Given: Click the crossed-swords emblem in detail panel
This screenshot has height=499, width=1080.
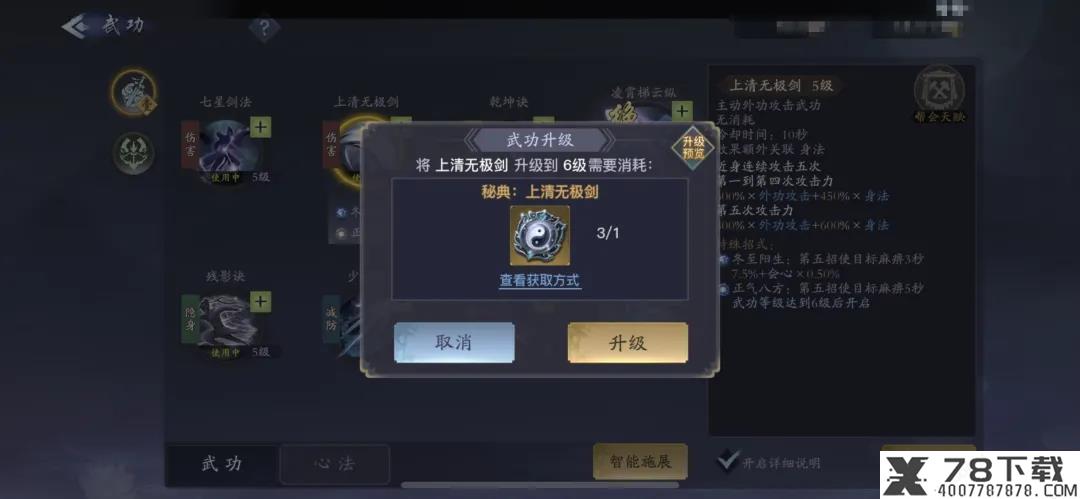Looking at the screenshot, I should (x=939, y=92).
